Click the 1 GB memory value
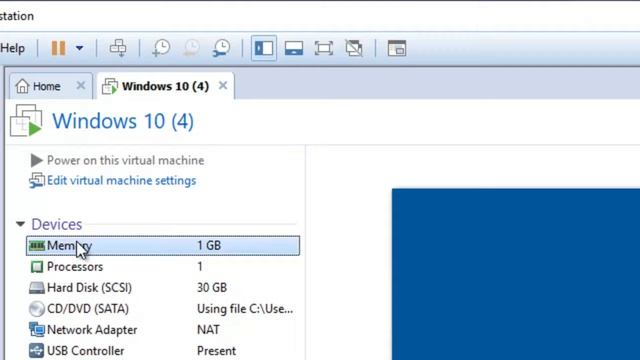Screen dimensions: 640x360 coord(209,246)
